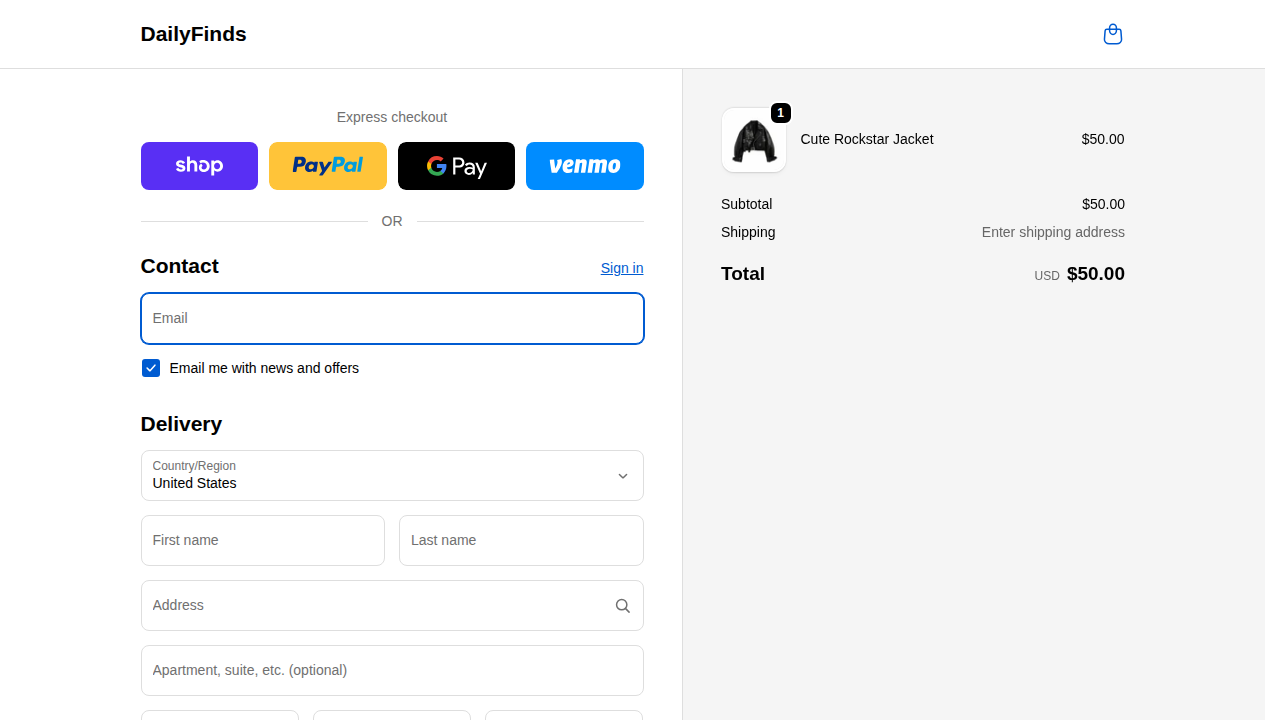This screenshot has height=720, width=1280.
Task: Click the DailyFinds store logo
Action: (193, 34)
